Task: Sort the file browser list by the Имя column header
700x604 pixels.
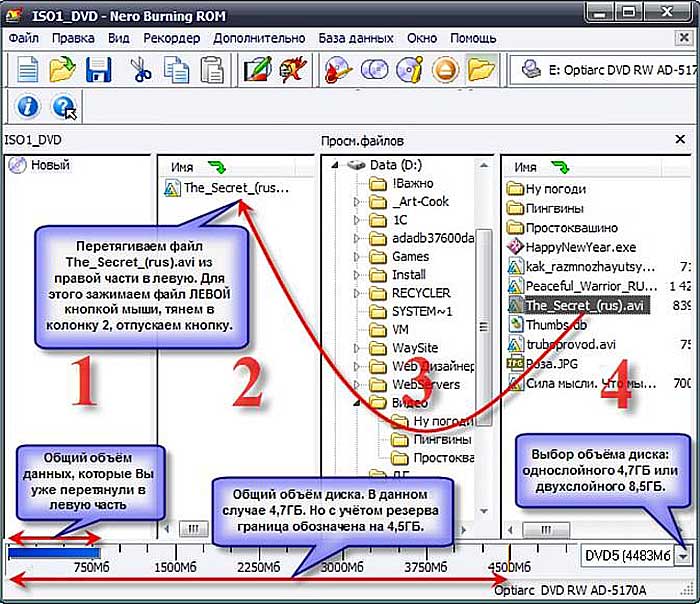Action: coord(581,167)
